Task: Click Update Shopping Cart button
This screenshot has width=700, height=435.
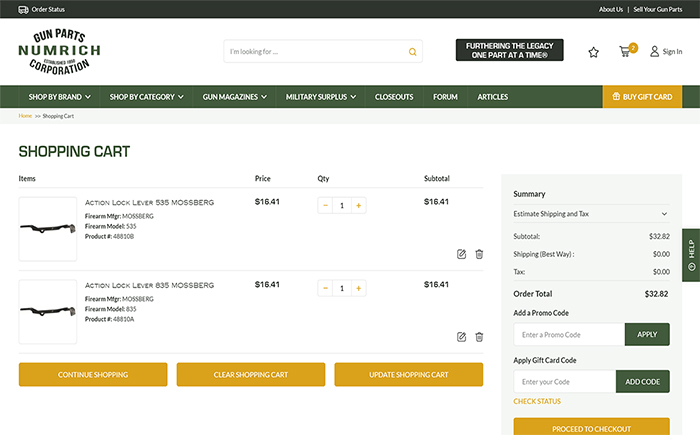Action: pyautogui.click(x=408, y=375)
